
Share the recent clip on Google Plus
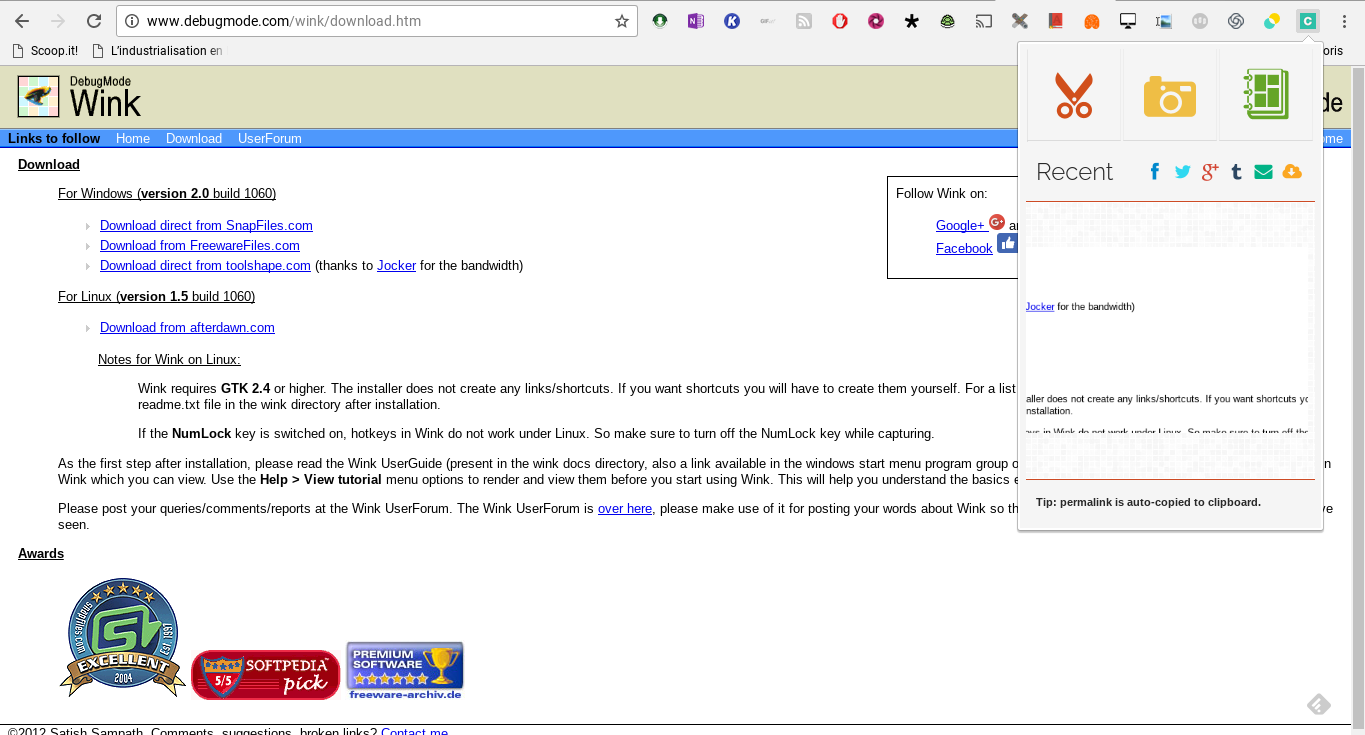point(1210,172)
